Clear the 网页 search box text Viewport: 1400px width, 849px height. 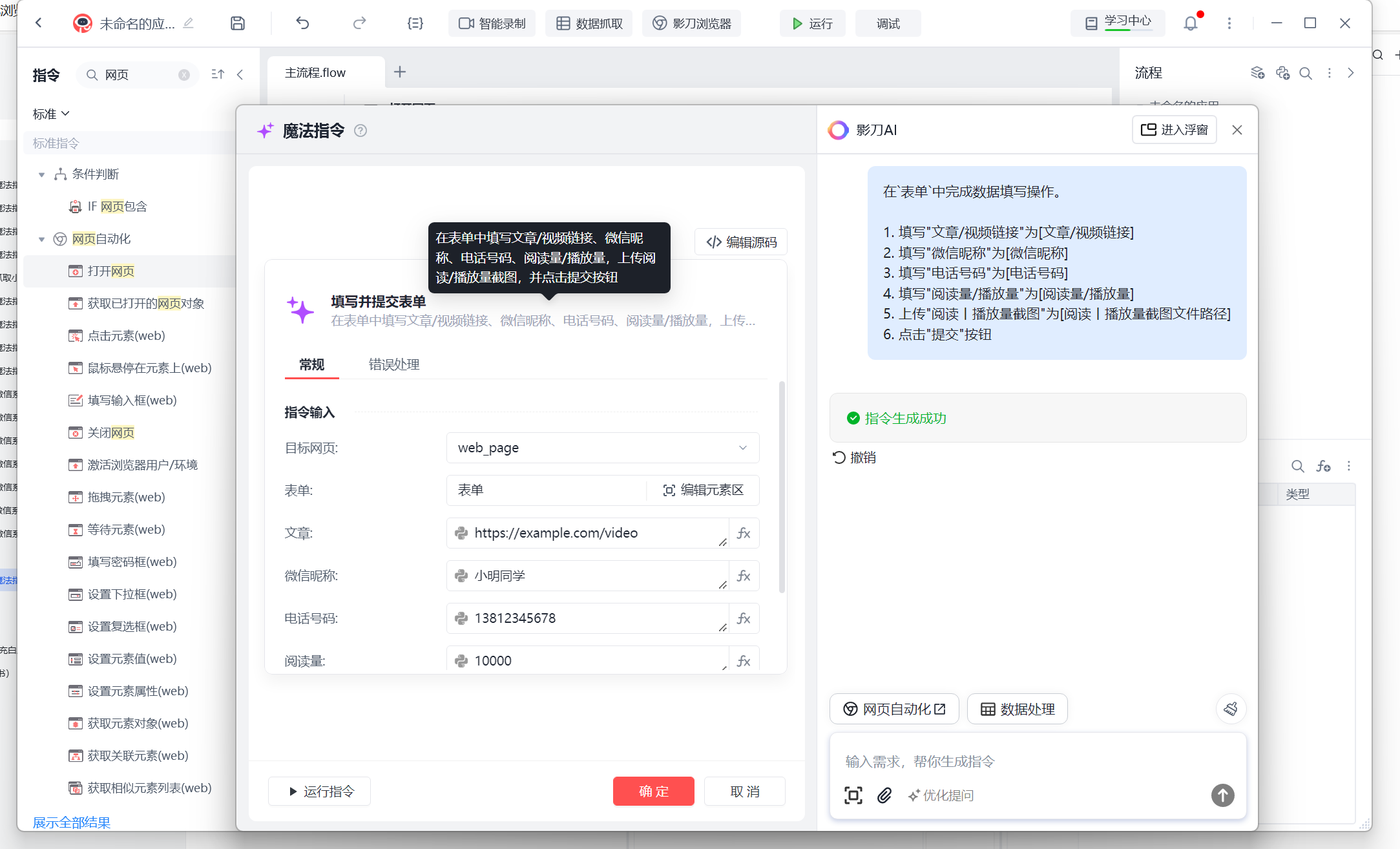(184, 75)
